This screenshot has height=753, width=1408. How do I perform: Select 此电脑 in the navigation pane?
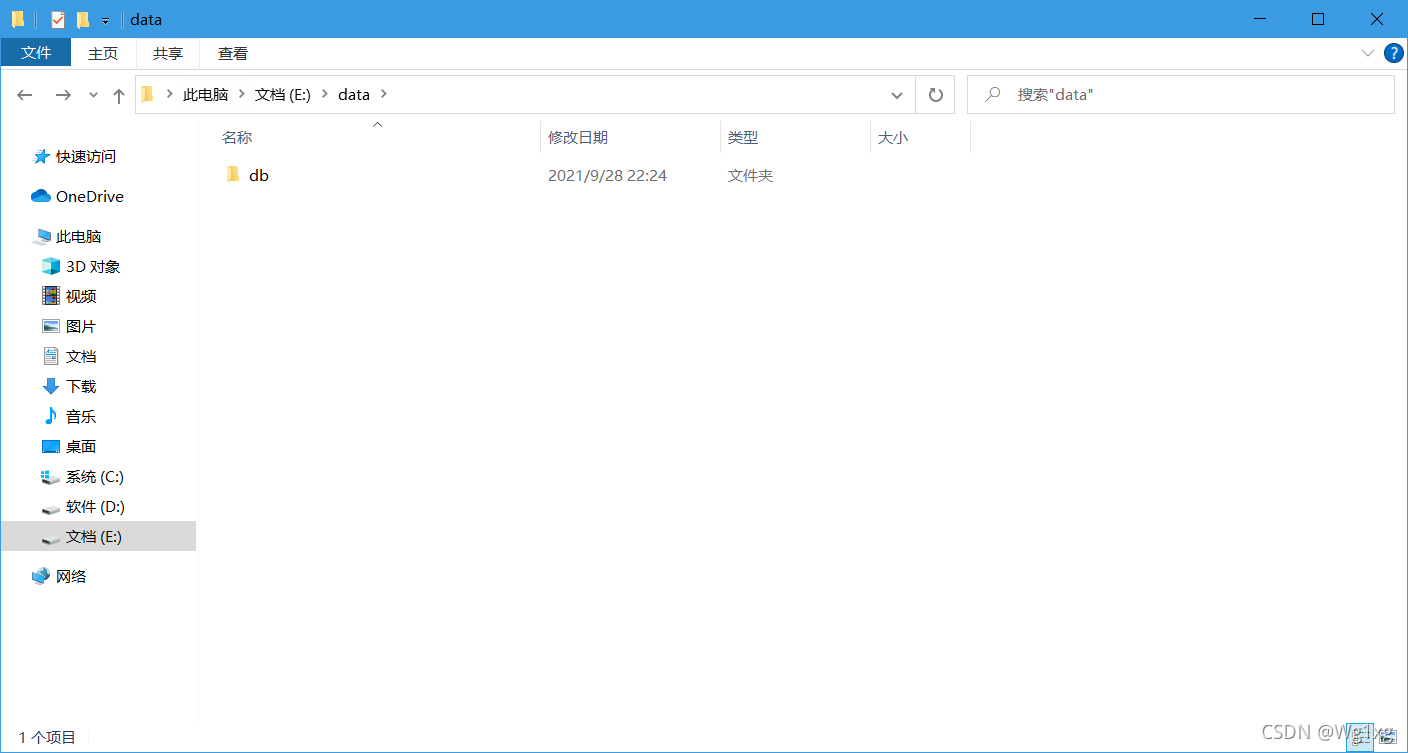tap(79, 236)
